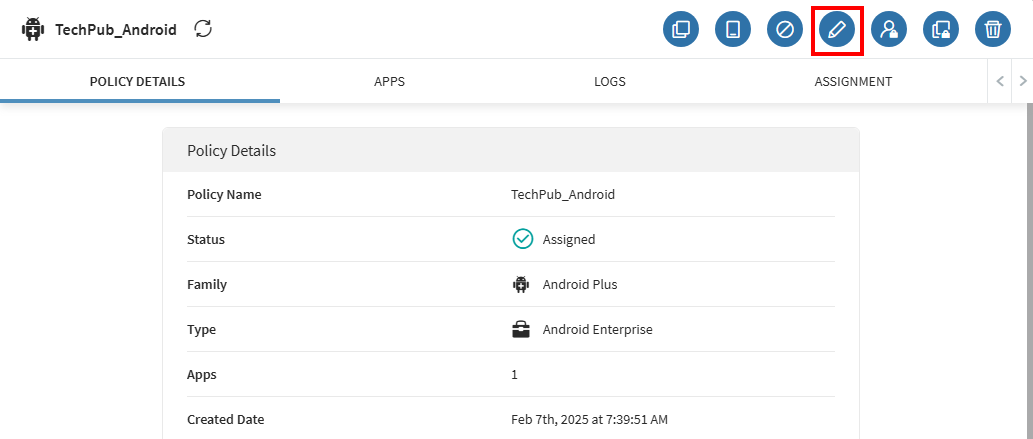Edit the policy with the pencil icon

837,30
